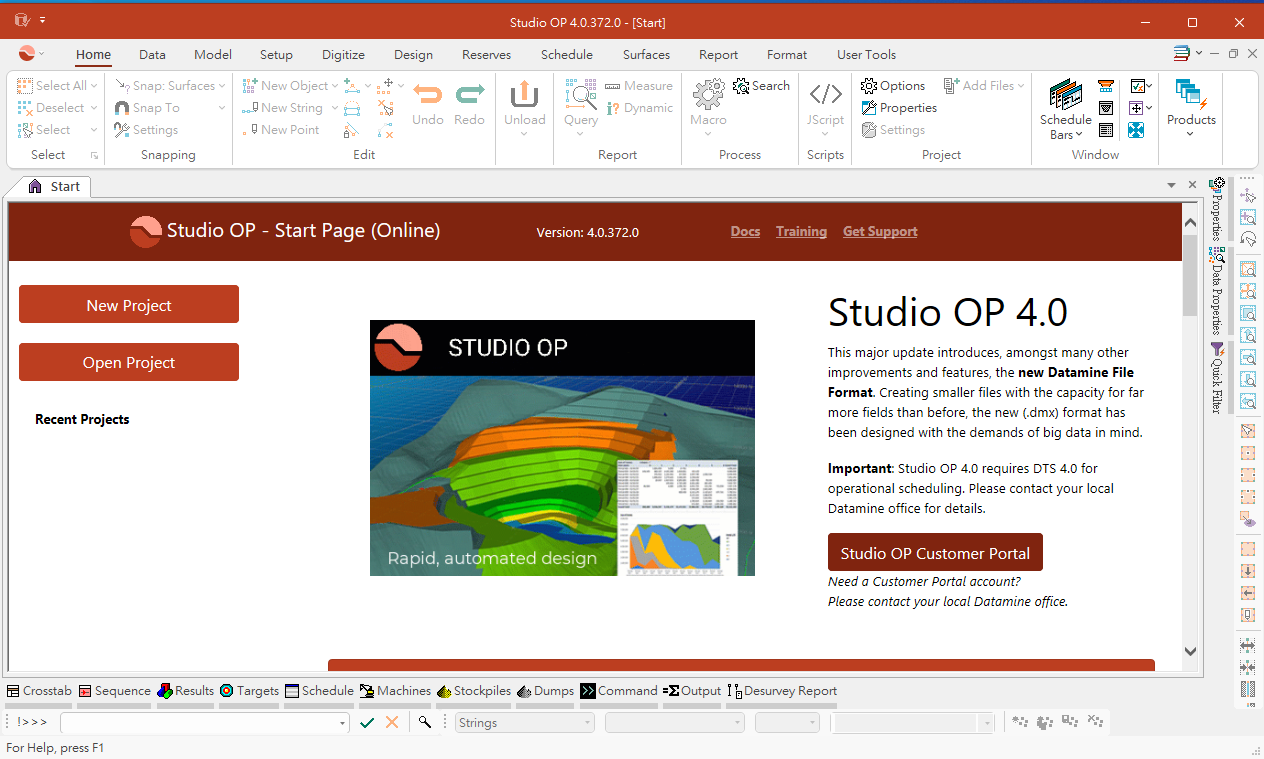Expand the Select All dropdown arrow
This screenshot has height=759, width=1264.
click(x=94, y=86)
